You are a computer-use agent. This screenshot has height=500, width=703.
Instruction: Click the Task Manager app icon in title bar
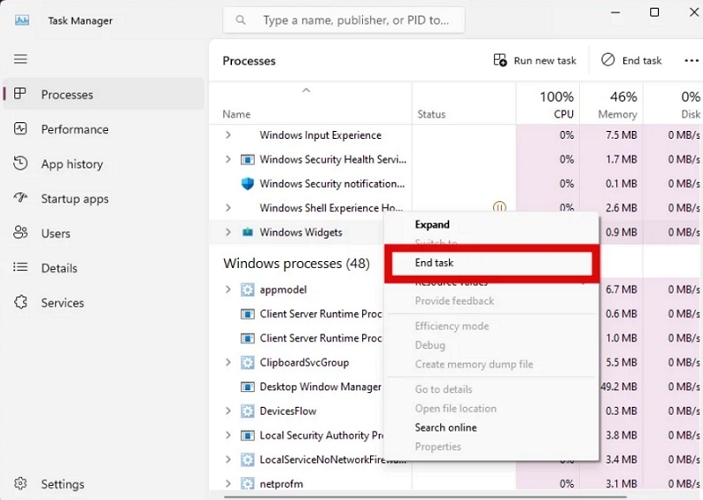(22, 20)
